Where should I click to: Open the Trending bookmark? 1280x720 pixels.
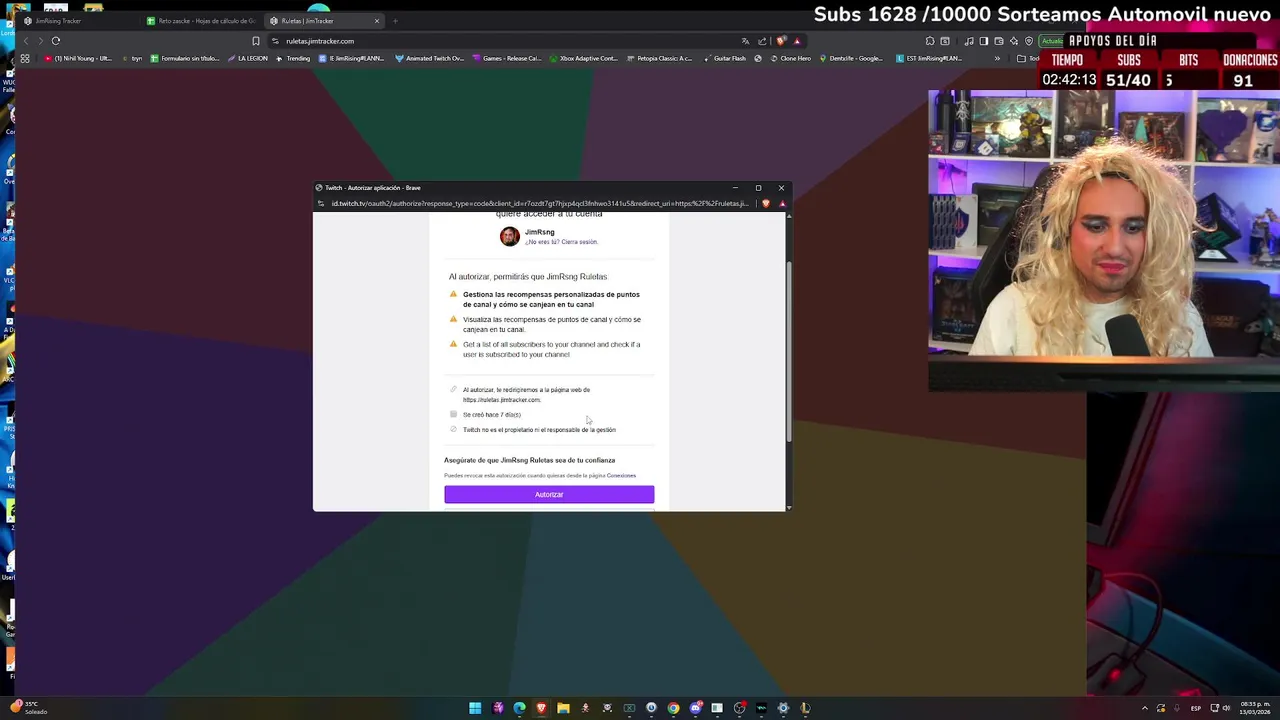click(293, 58)
